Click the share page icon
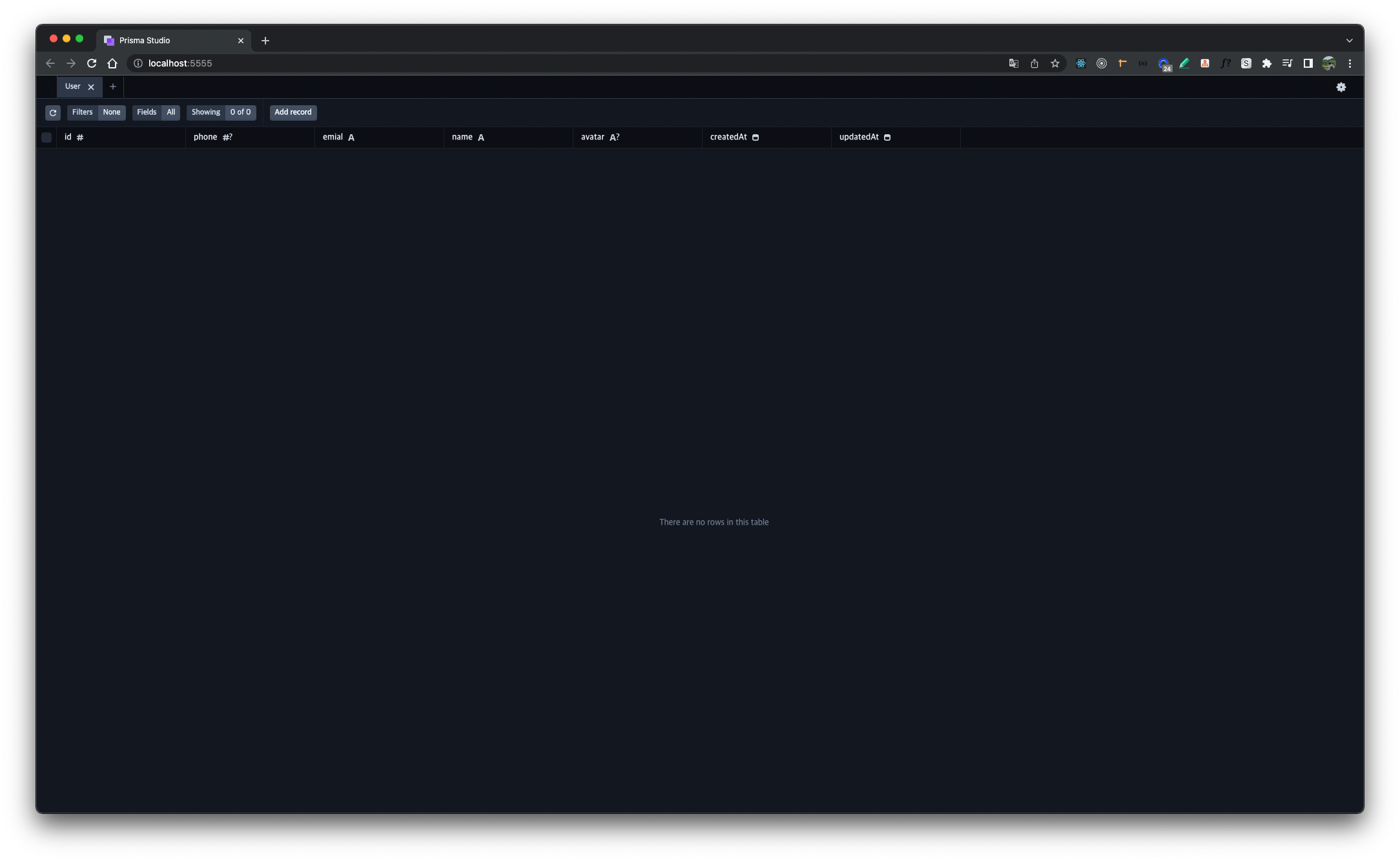The width and height of the screenshot is (1400, 861). [1034, 63]
